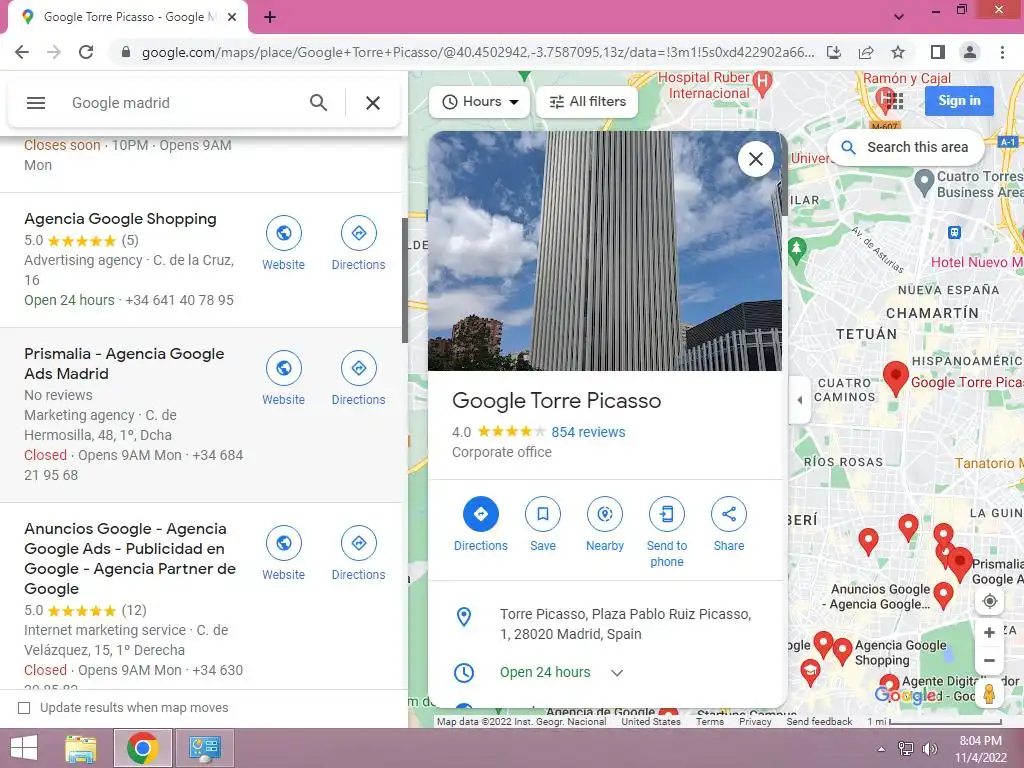Install app icon in address bar

pyautogui.click(x=834, y=52)
